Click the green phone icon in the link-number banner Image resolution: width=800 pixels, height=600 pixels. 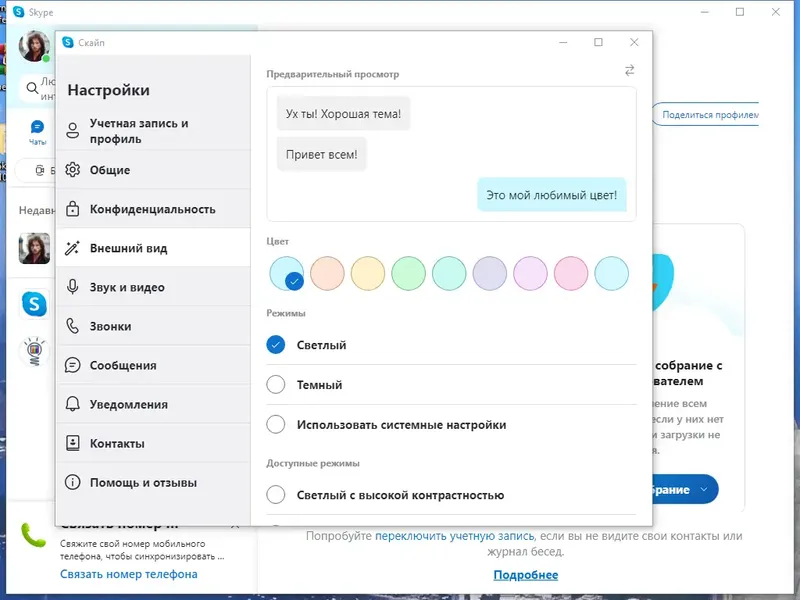coord(33,535)
